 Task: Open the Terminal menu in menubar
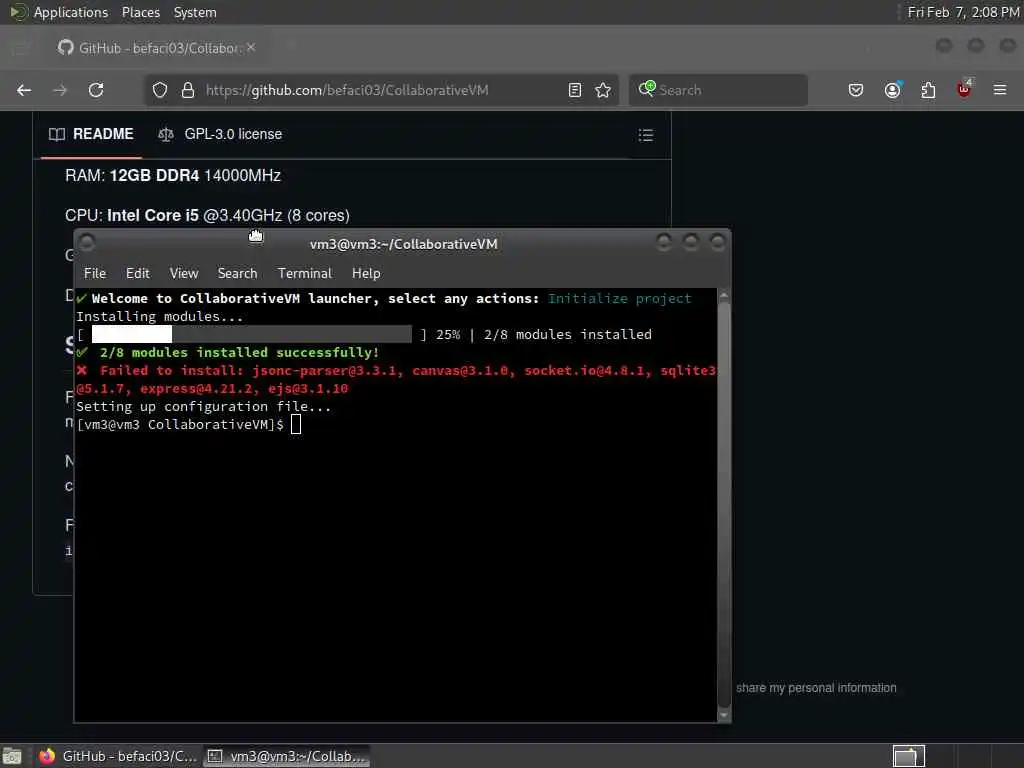(x=304, y=273)
